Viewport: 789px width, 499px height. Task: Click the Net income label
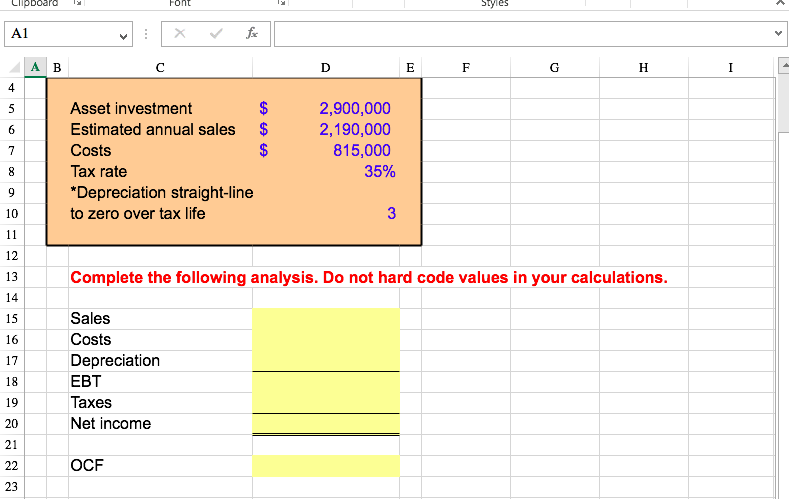click(111, 424)
